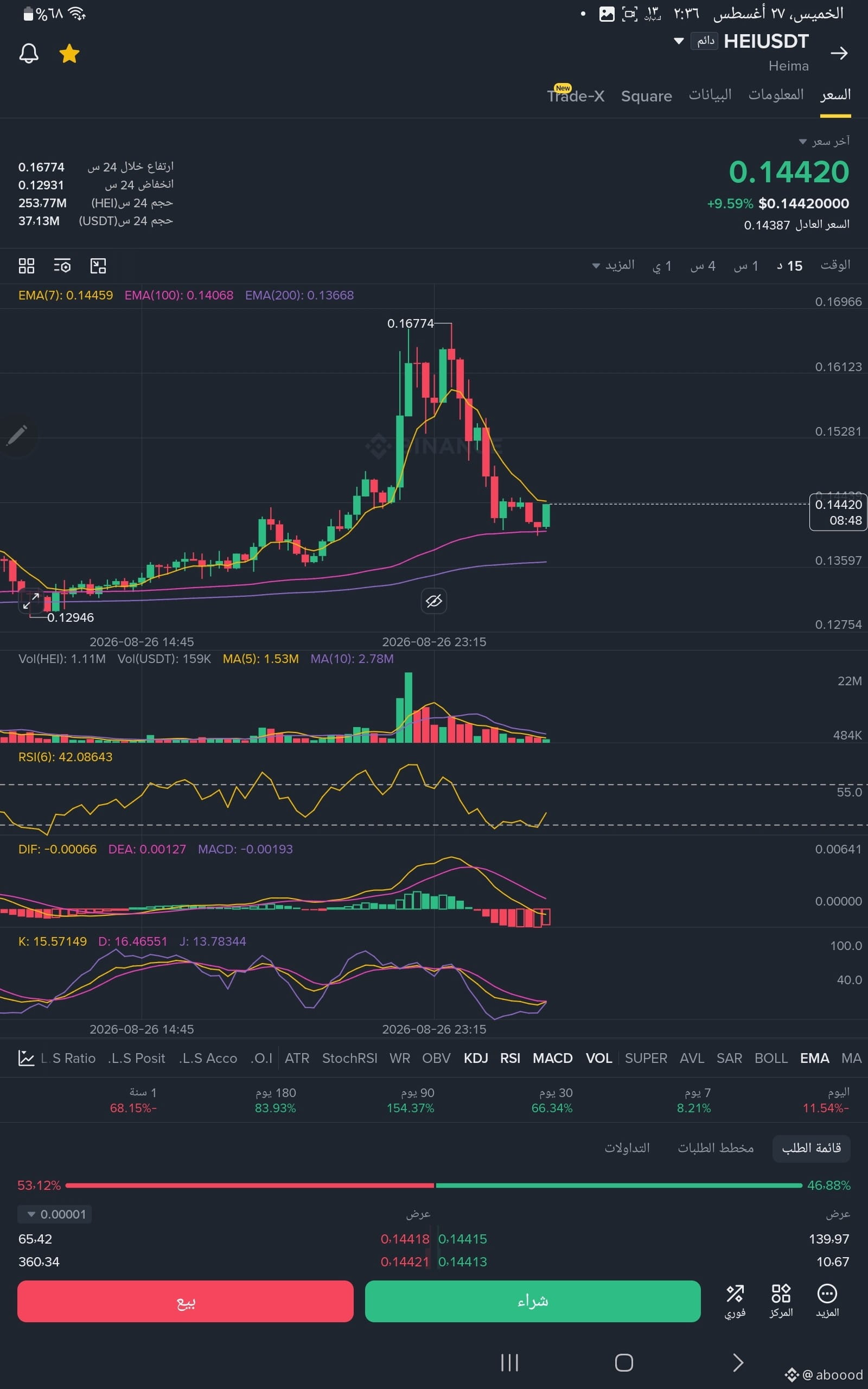The width and height of the screenshot is (868, 1389).
Task: Switch to the Square tab
Action: click(647, 96)
